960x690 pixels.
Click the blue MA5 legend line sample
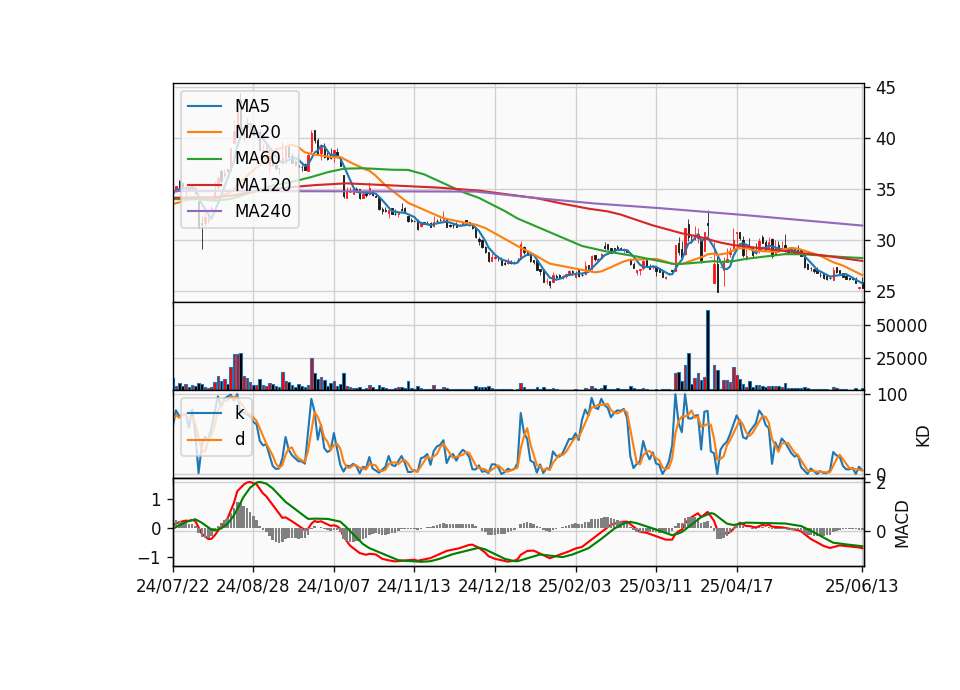204,107
